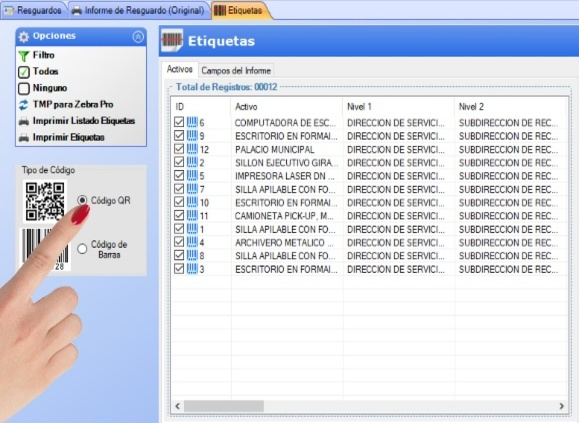
Task: Click printer icon beside Imprimir Etiquetas
Action: pyautogui.click(x=24, y=138)
